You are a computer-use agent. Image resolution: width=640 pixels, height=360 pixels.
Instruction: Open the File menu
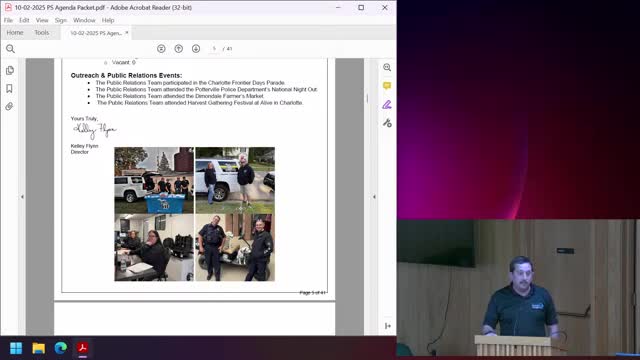8,20
